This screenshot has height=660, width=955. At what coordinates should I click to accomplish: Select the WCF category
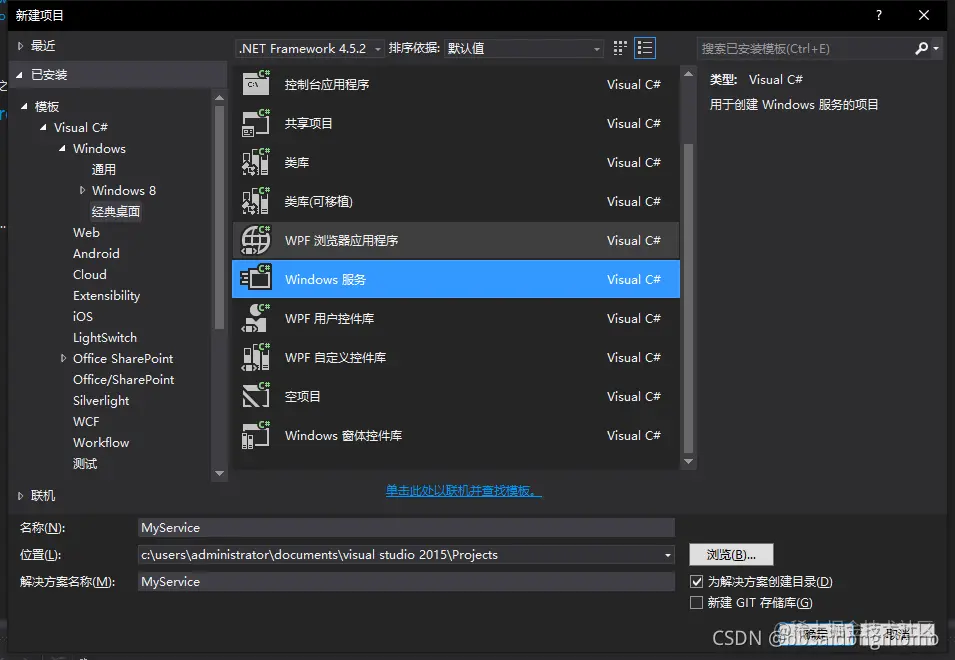click(86, 421)
